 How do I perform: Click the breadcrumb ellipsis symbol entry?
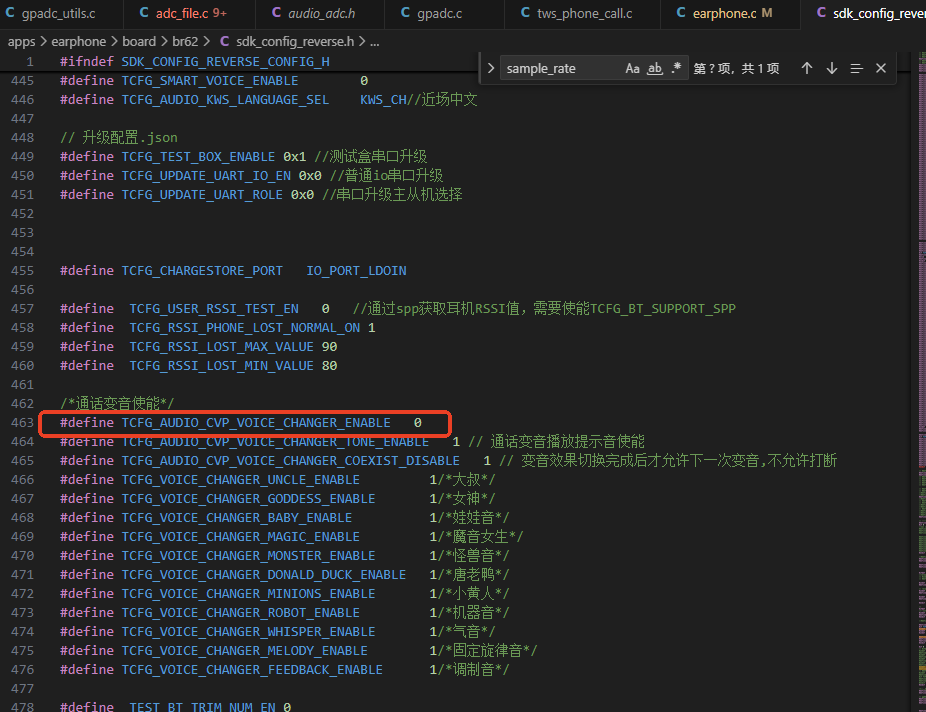coord(374,42)
